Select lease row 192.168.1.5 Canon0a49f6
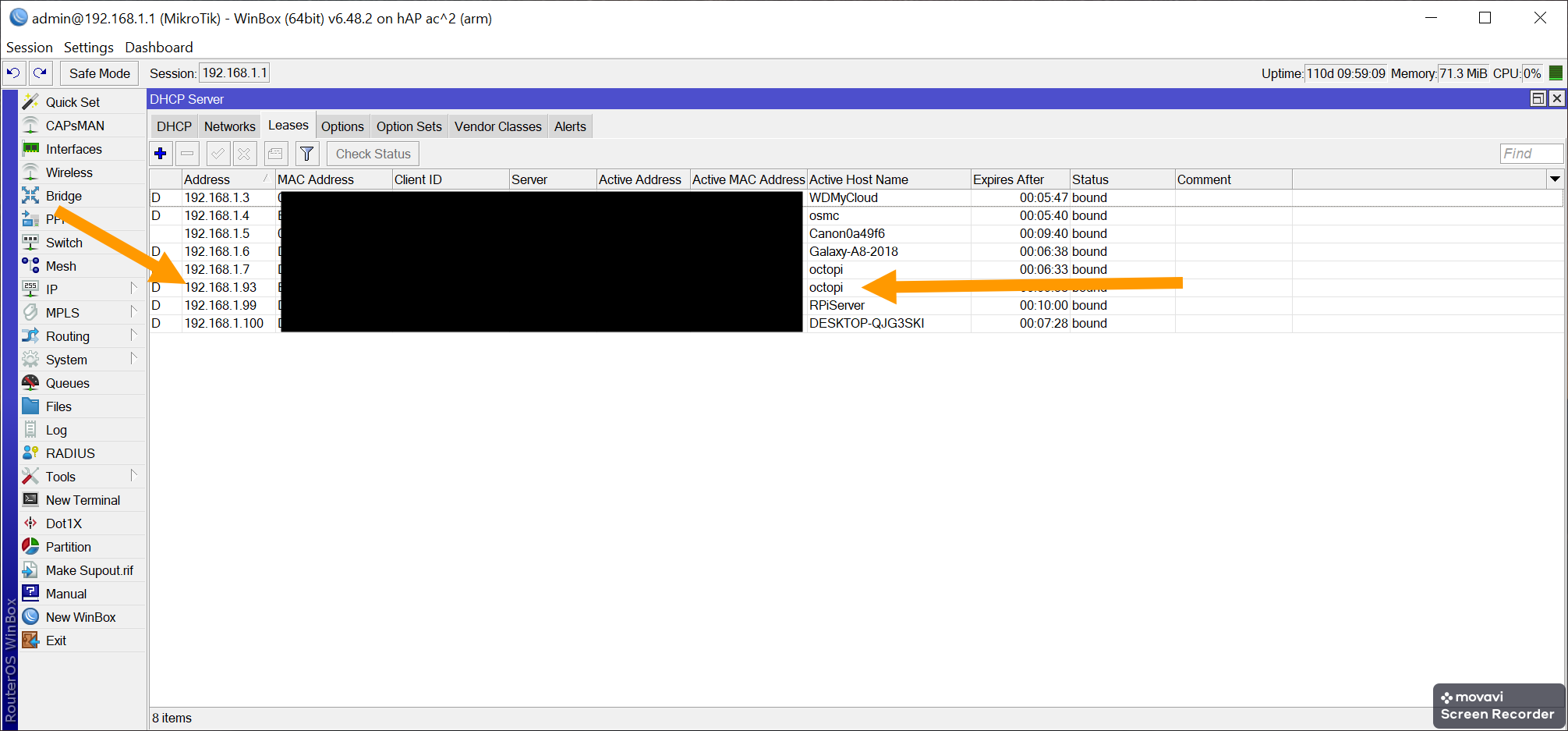This screenshot has width=1568, height=731. (856, 234)
